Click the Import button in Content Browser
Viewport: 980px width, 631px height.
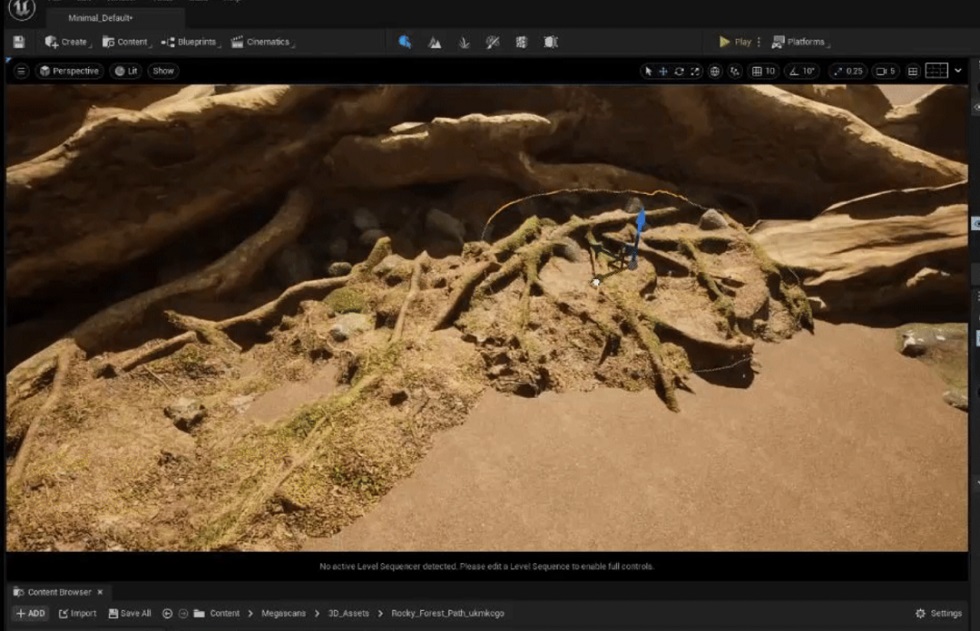[77, 613]
